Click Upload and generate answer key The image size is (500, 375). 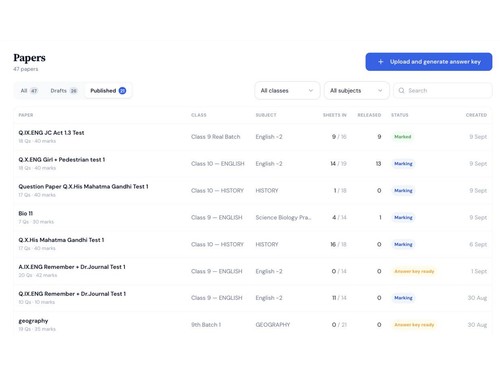tap(429, 62)
